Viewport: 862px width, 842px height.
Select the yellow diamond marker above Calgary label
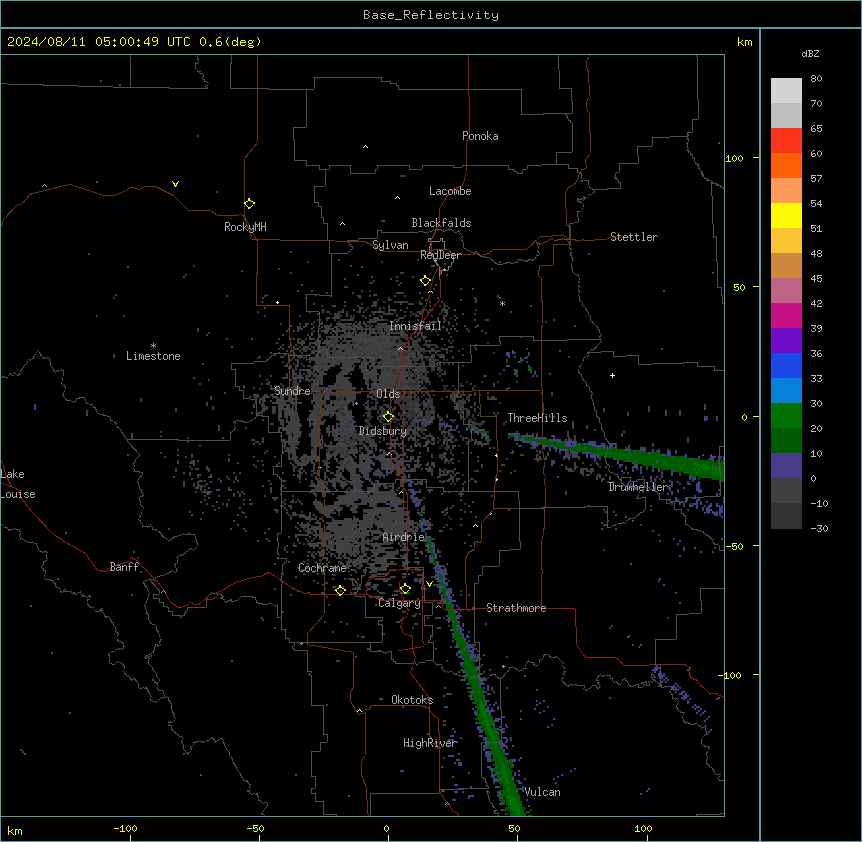click(405, 589)
